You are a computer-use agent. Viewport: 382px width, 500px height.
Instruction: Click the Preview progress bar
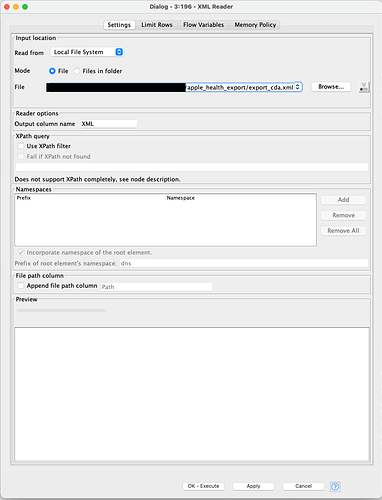tap(61, 310)
